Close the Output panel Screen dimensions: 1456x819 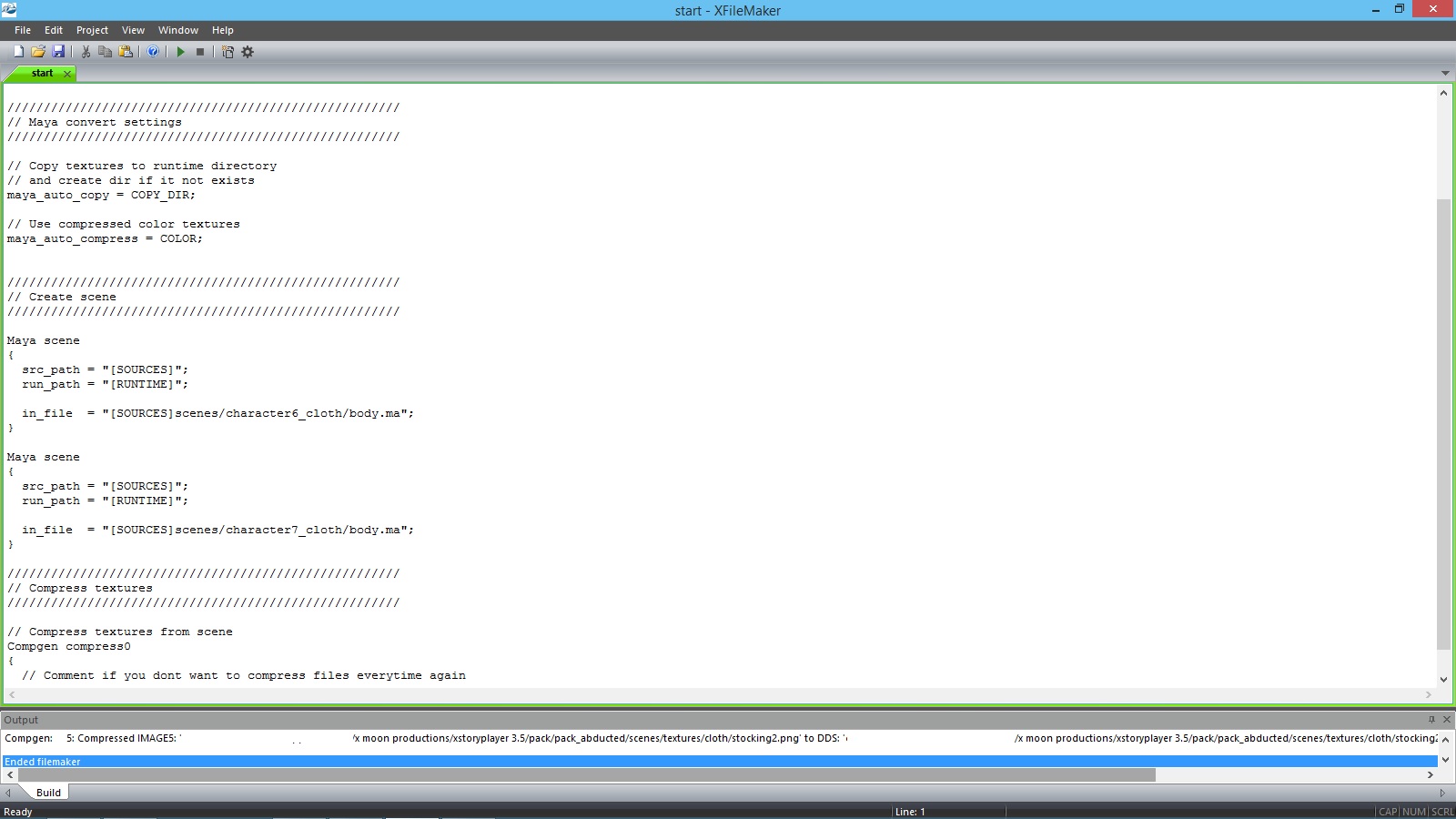pyautogui.click(x=1447, y=719)
